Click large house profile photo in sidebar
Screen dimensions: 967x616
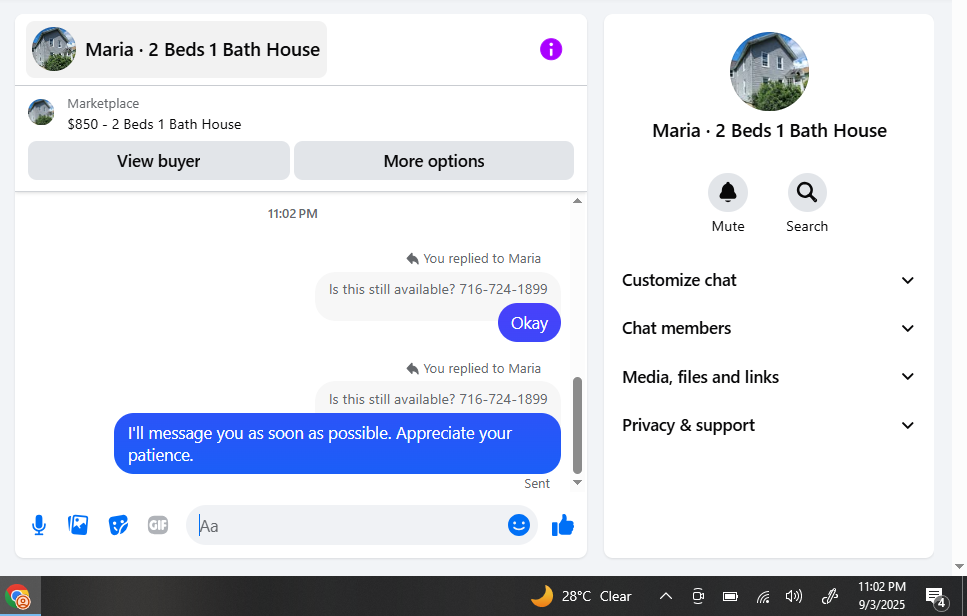pyautogui.click(x=769, y=72)
